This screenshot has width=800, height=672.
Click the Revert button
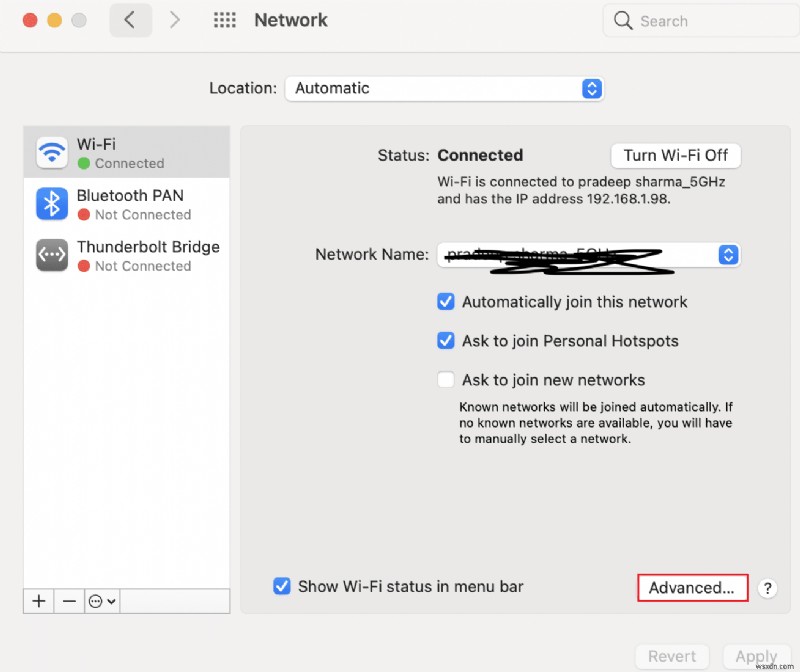(x=672, y=657)
